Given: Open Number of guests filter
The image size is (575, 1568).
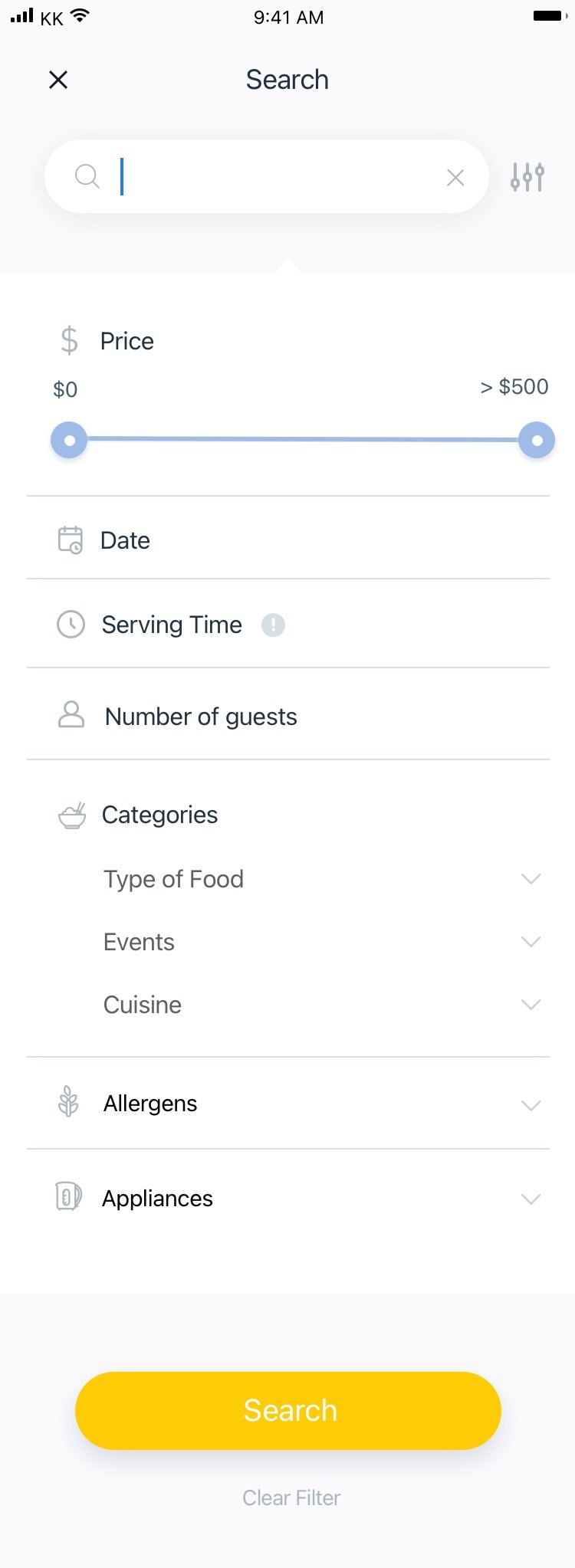Looking at the screenshot, I should point(288,714).
